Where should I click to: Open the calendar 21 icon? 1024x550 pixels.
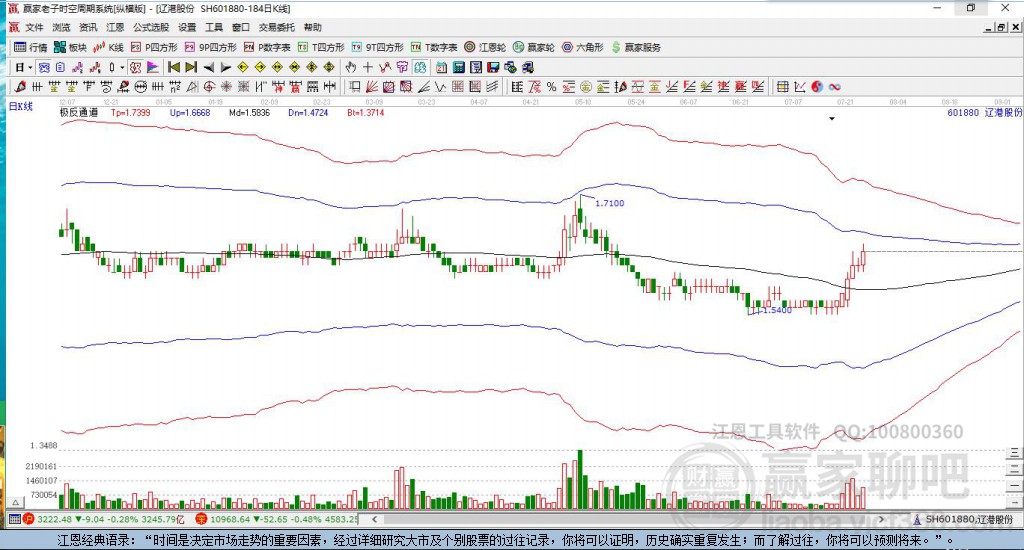(x=441, y=67)
